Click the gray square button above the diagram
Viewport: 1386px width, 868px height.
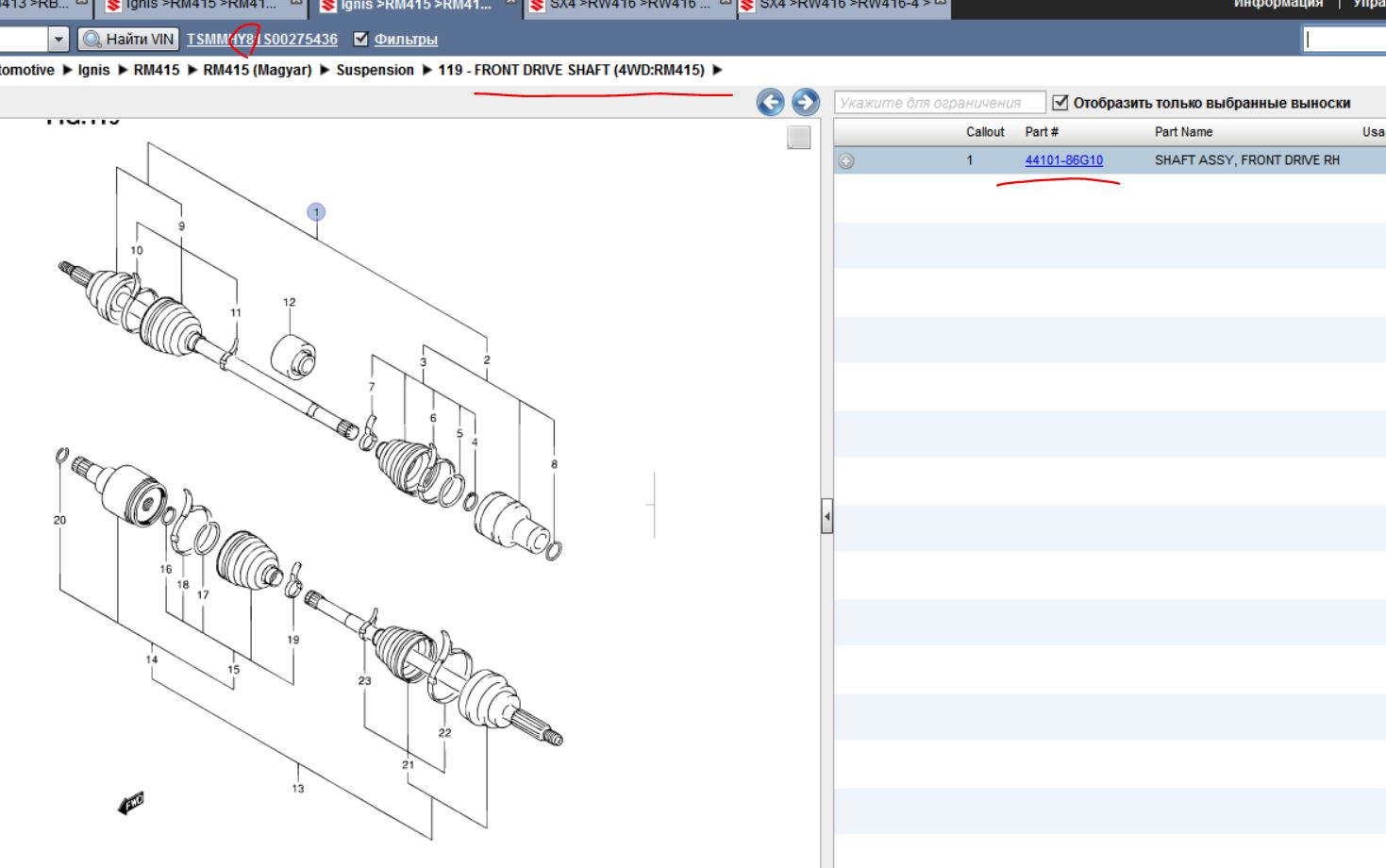point(799,138)
